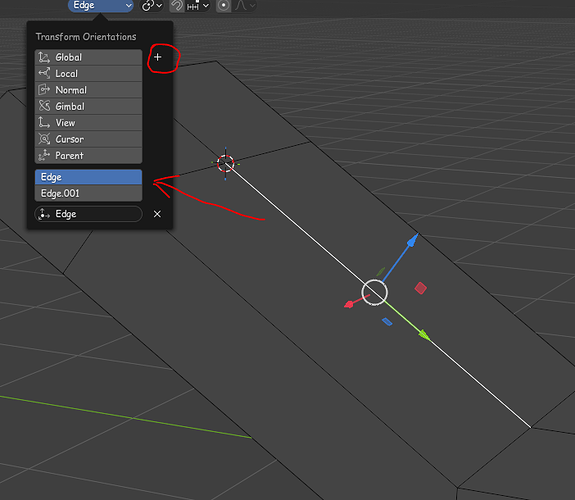Toggle proportional editing
The height and width of the screenshot is (500, 575).
tap(223, 6)
